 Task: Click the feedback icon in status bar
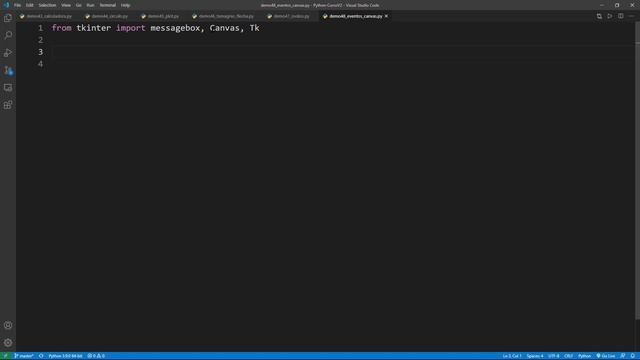pyautogui.click(x=623, y=356)
